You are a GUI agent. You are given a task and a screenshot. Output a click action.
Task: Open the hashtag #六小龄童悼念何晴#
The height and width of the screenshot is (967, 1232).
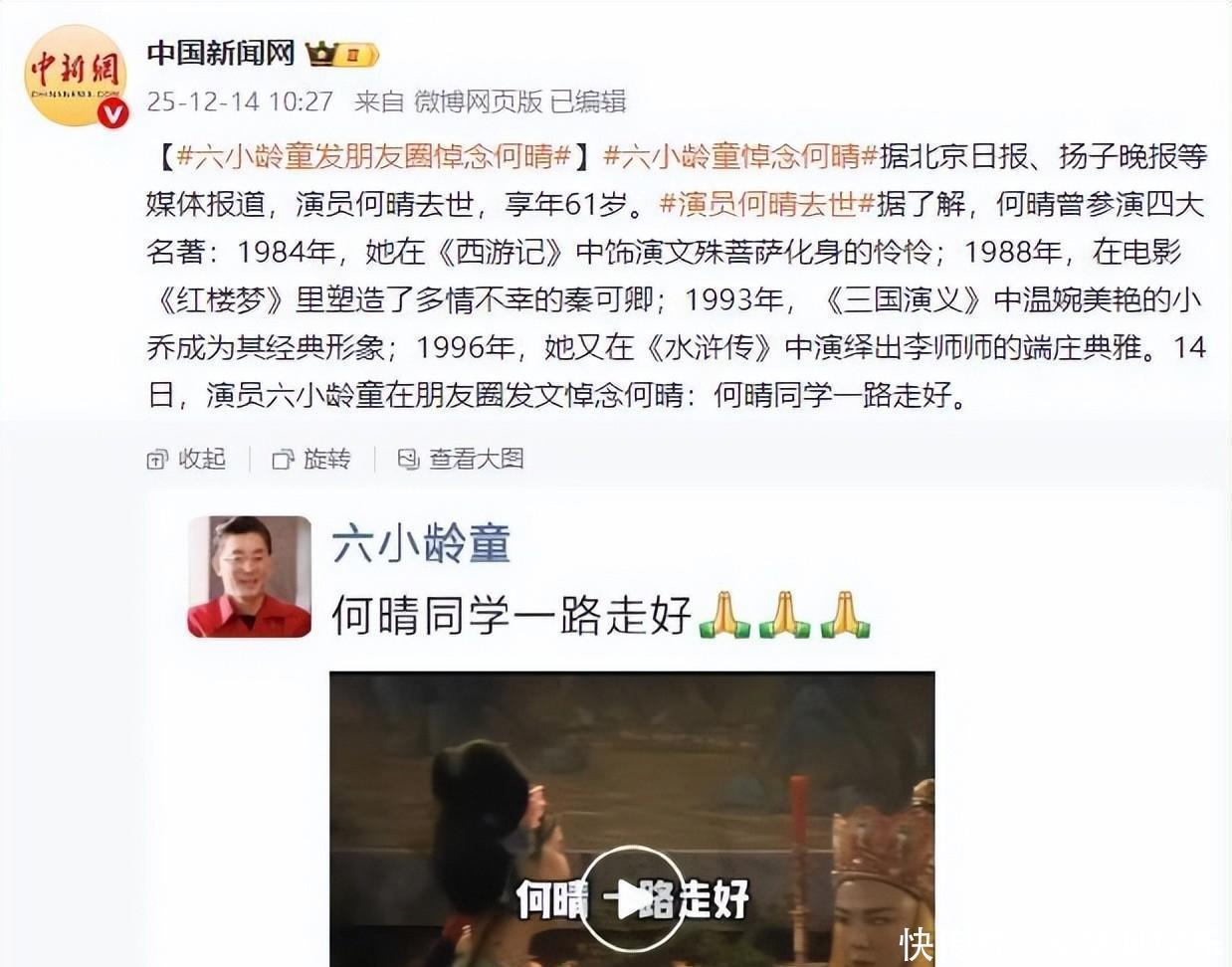(x=741, y=156)
